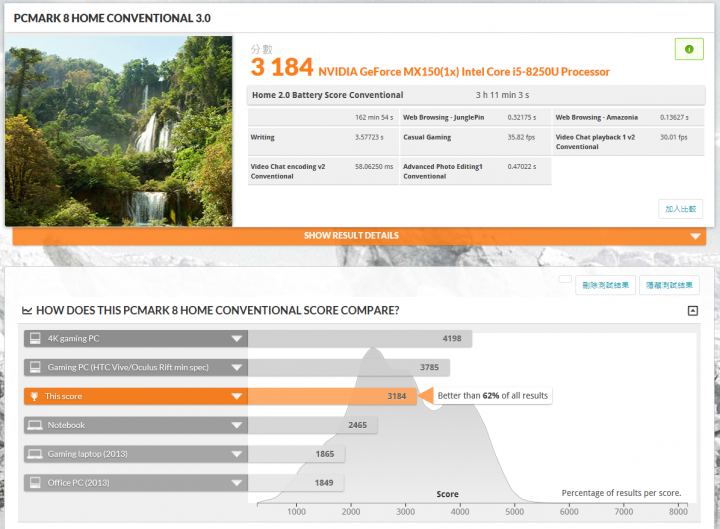
Task: Click the 2465 Notebook score bar
Action: (313, 426)
